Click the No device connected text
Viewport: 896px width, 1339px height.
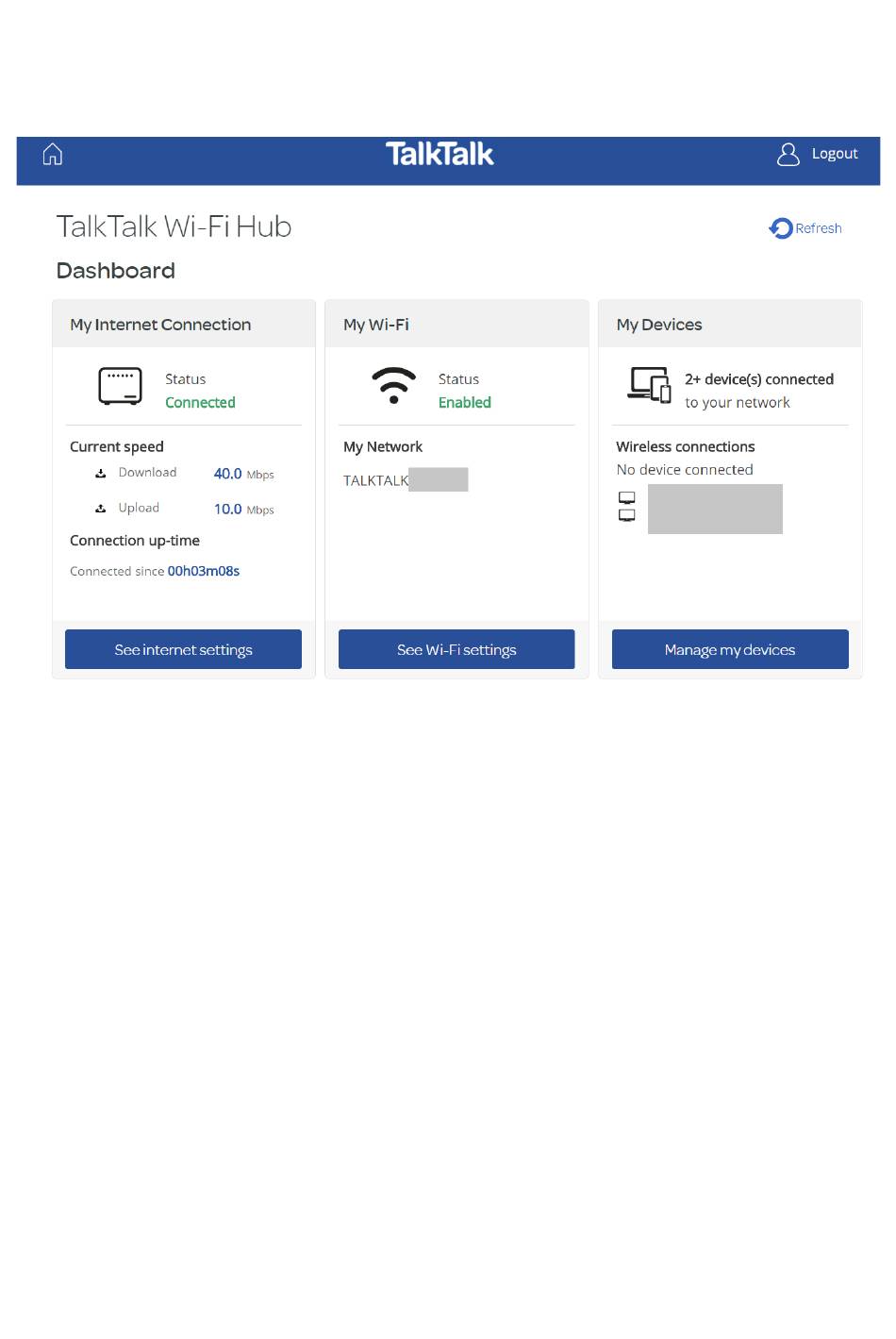[x=685, y=470]
